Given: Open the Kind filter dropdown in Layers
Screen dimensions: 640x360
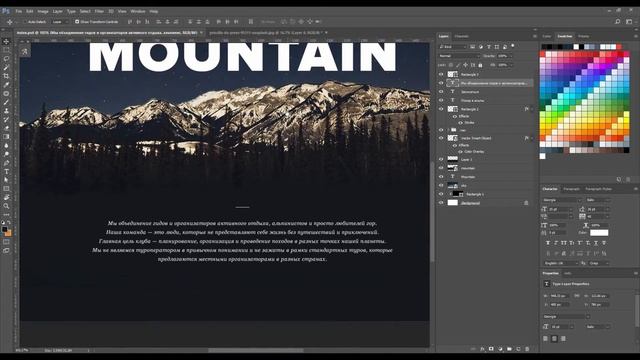Looking at the screenshot, I should click(453, 47).
